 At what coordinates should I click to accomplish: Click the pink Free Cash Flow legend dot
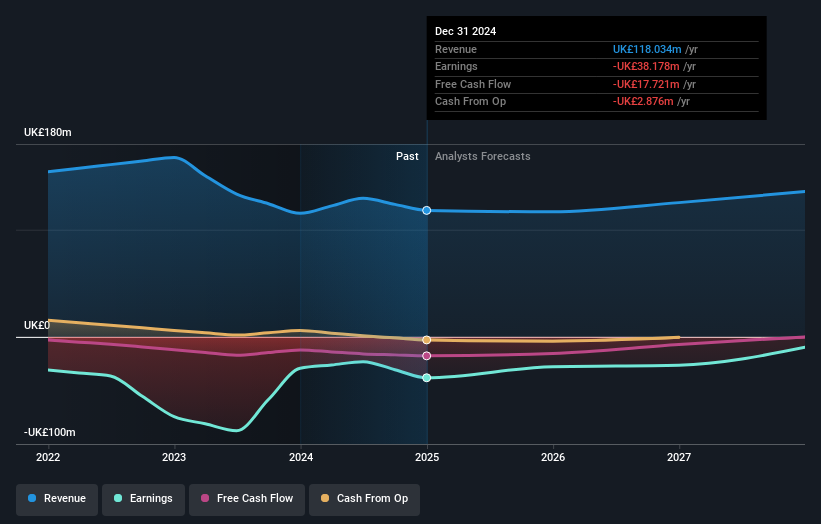205,498
